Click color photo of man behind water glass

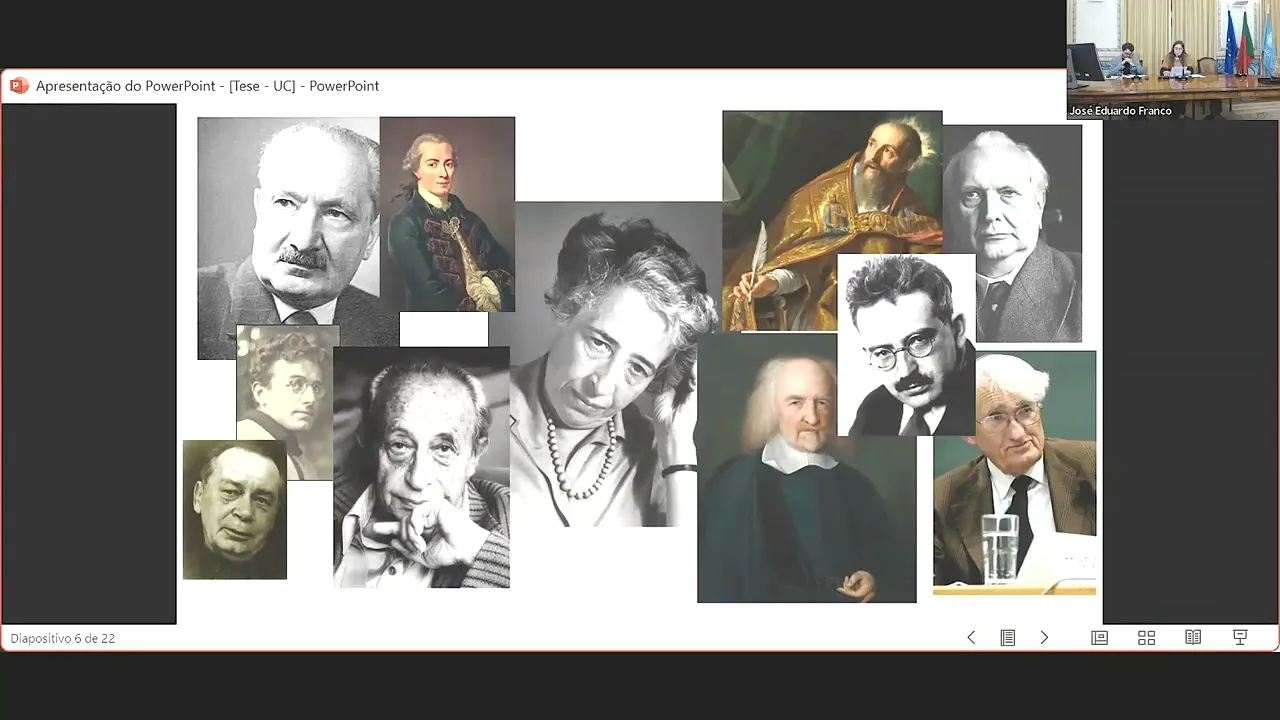point(1014,472)
